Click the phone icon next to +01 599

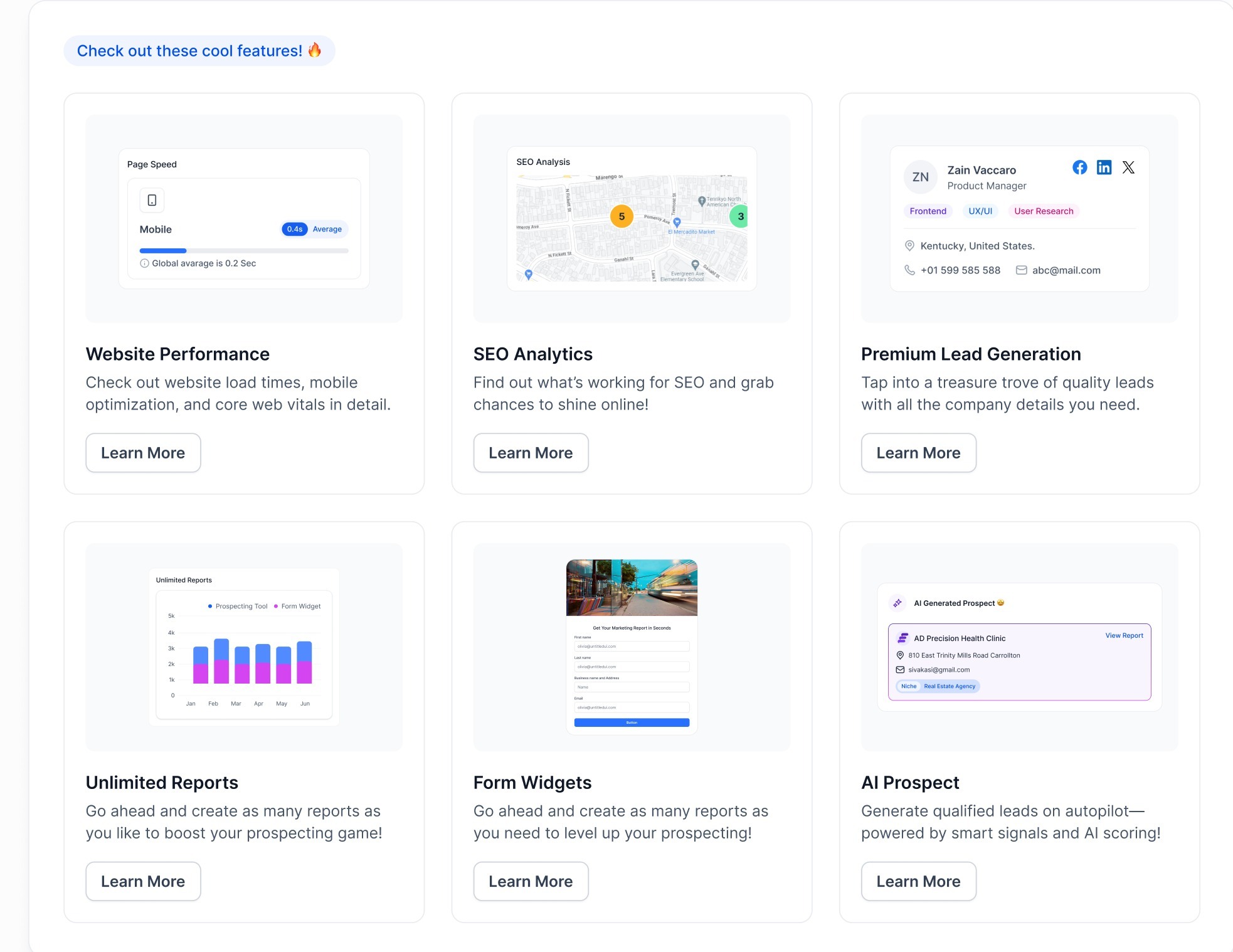909,270
